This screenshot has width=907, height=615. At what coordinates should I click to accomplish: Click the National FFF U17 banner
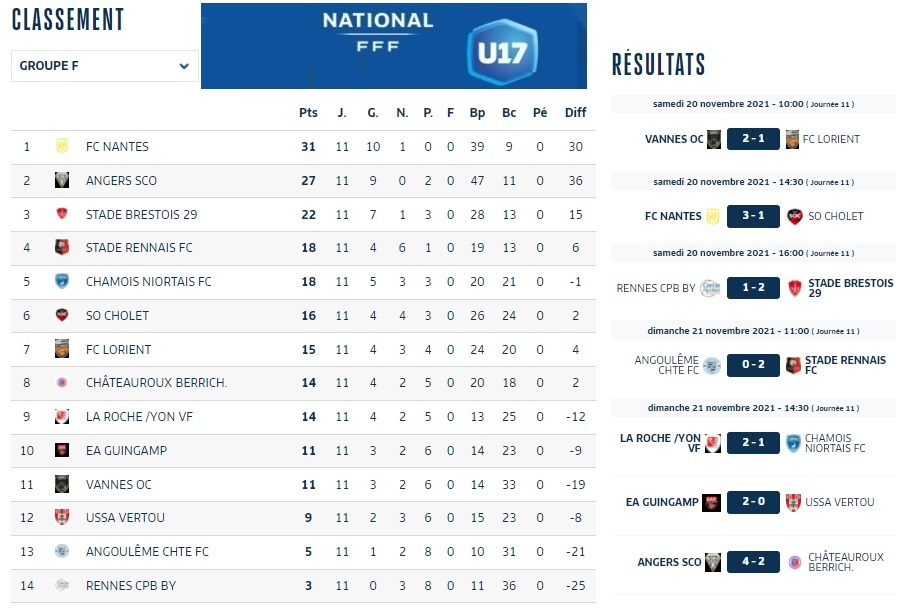click(393, 46)
